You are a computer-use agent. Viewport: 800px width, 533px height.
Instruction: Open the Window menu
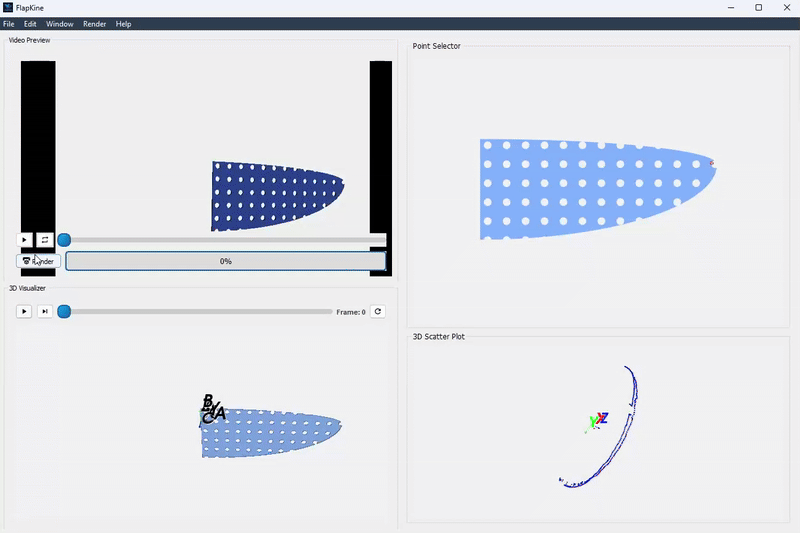pyautogui.click(x=60, y=24)
